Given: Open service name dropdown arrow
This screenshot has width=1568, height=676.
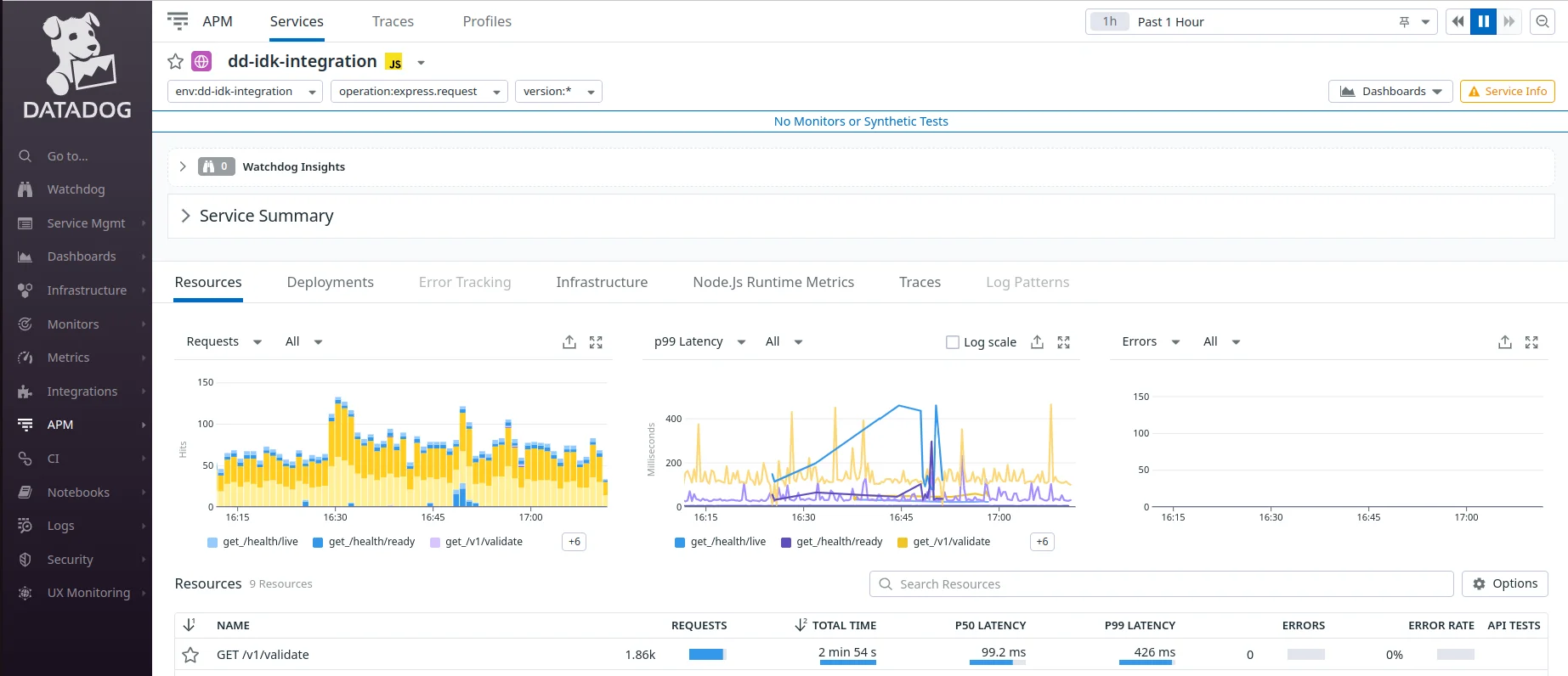Looking at the screenshot, I should tap(421, 62).
